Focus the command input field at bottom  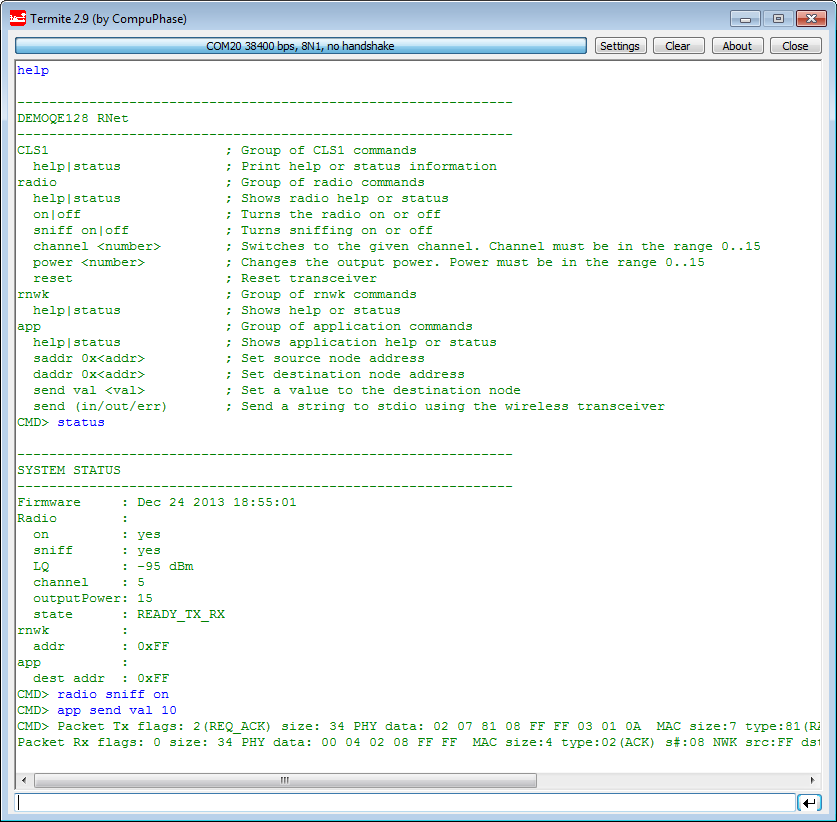pos(405,802)
